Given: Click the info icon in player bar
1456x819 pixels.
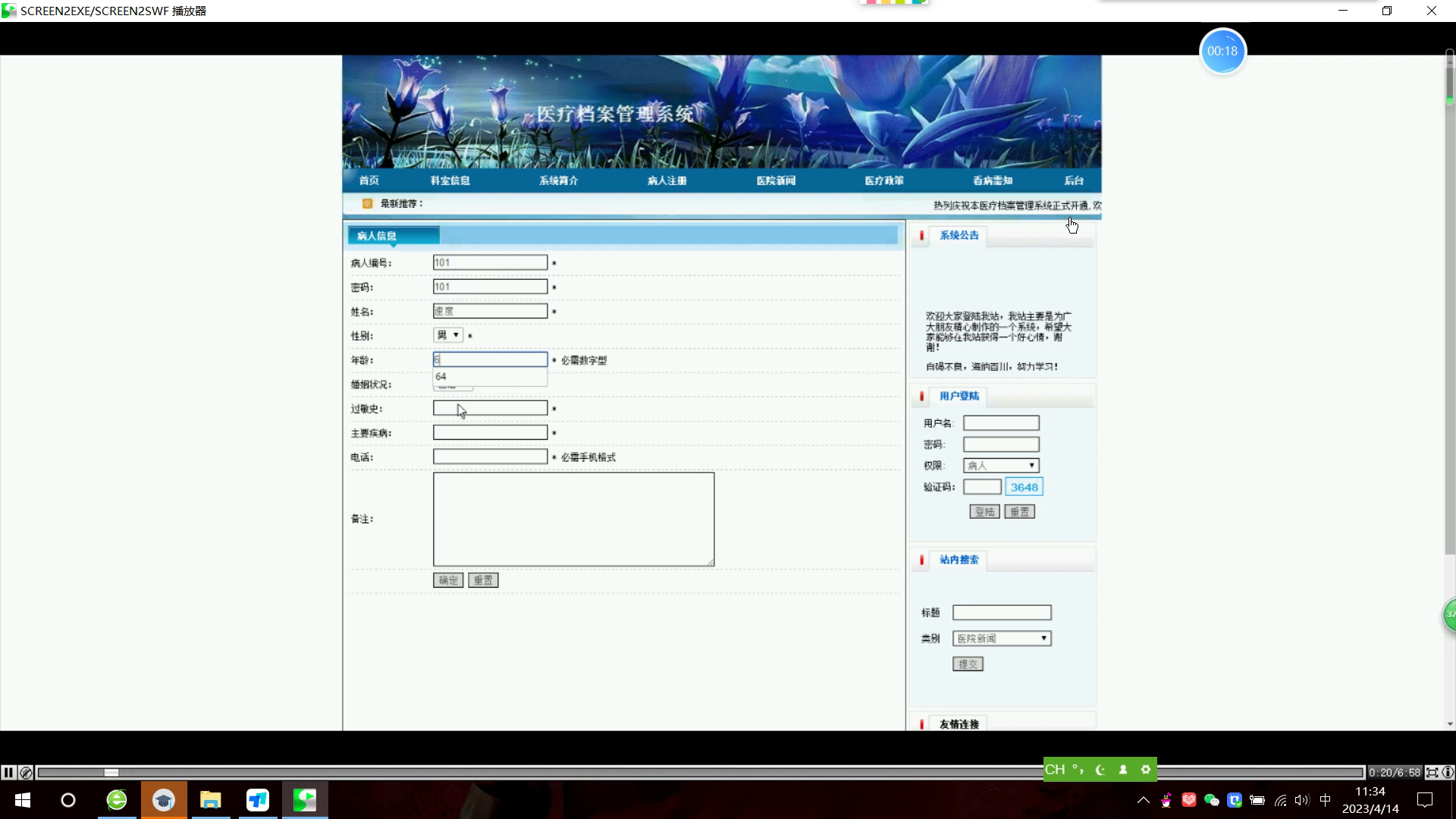Looking at the screenshot, I should pyautogui.click(x=1448, y=772).
